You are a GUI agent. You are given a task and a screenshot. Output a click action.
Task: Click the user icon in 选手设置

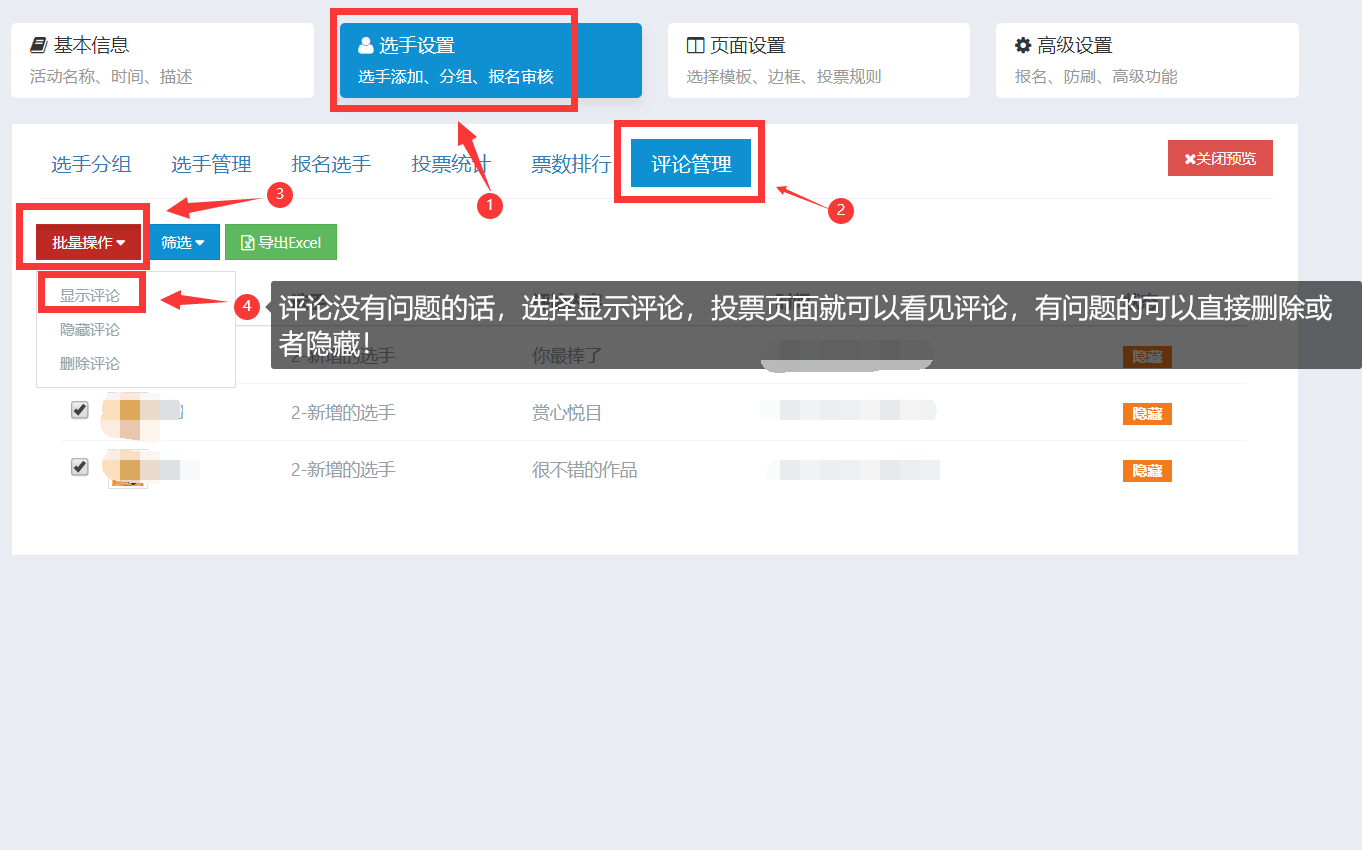point(366,45)
